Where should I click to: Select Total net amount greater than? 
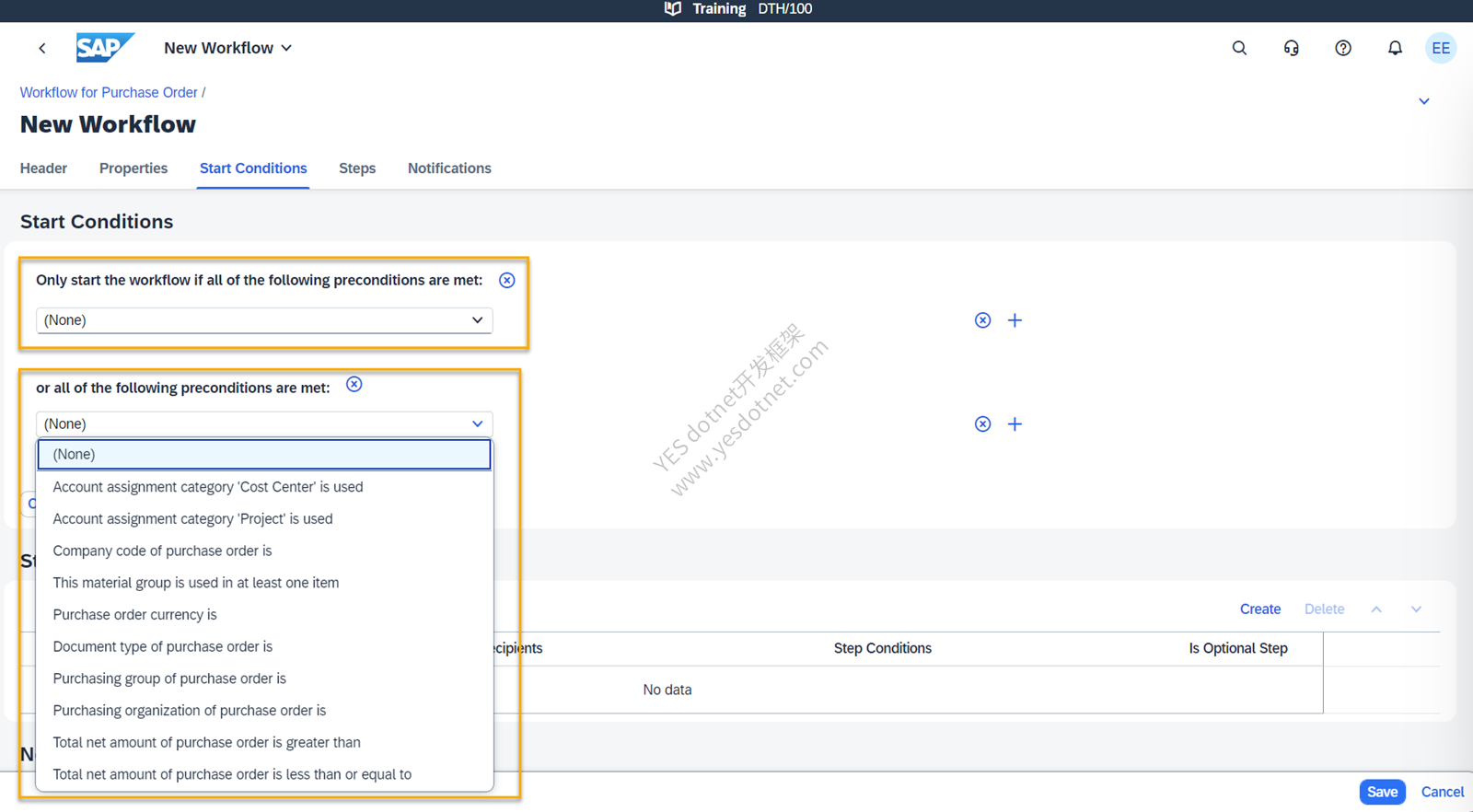pos(264,743)
